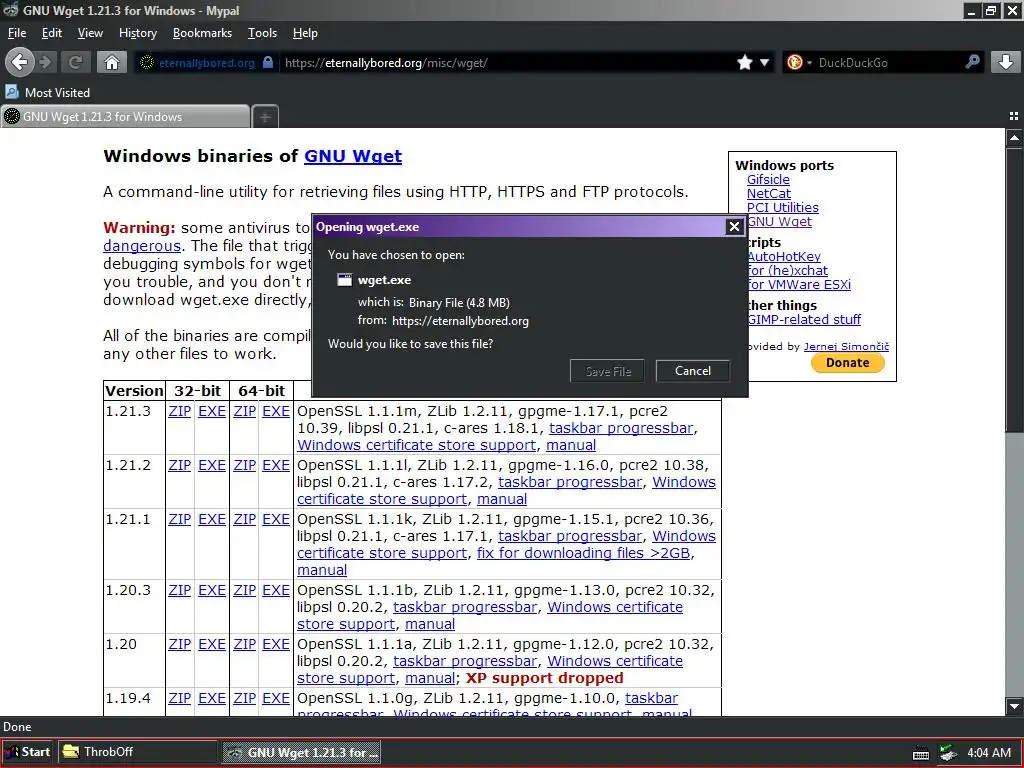Screen dimensions: 1024x768
Task: Download 32-bit ZIP for version 1.20
Action: pyautogui.click(x=180, y=645)
